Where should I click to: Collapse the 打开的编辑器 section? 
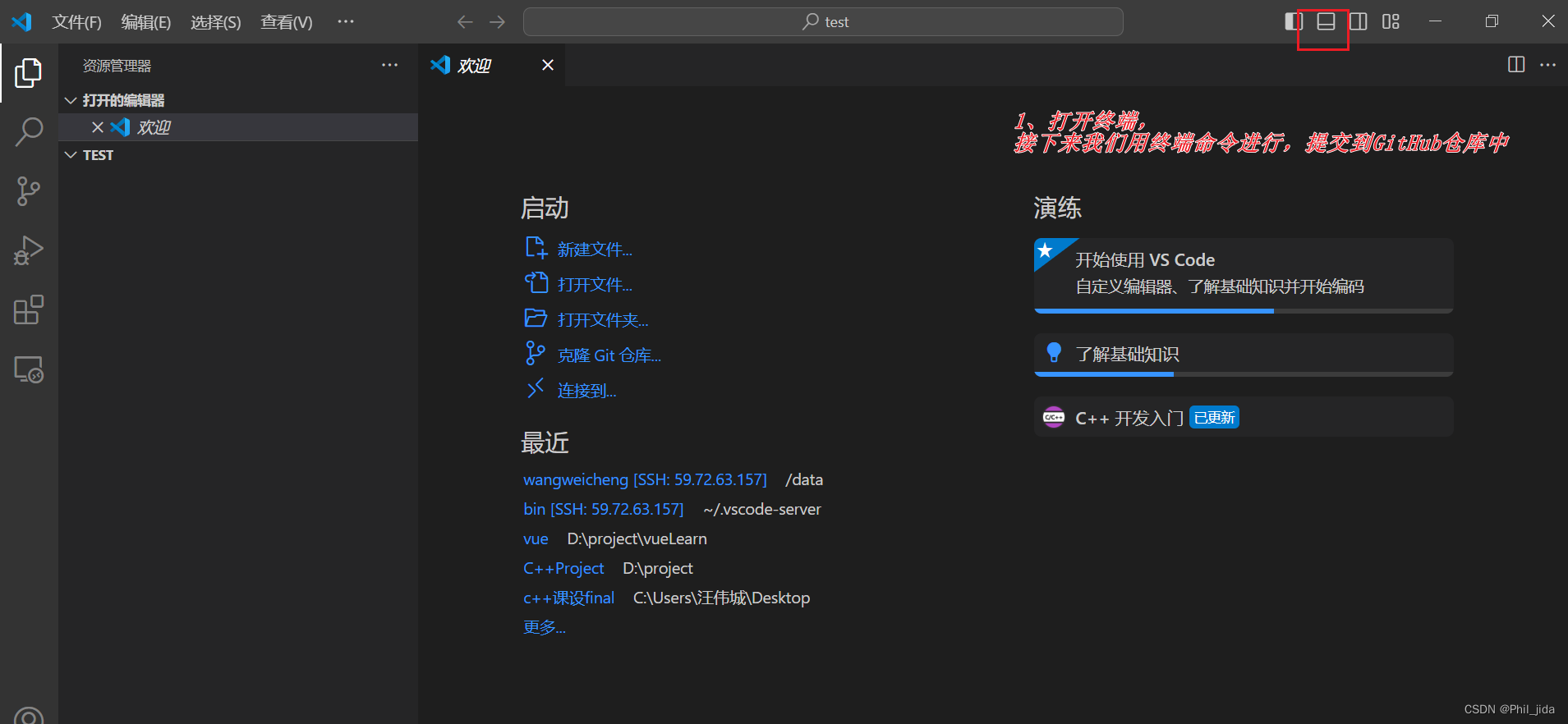pyautogui.click(x=71, y=100)
